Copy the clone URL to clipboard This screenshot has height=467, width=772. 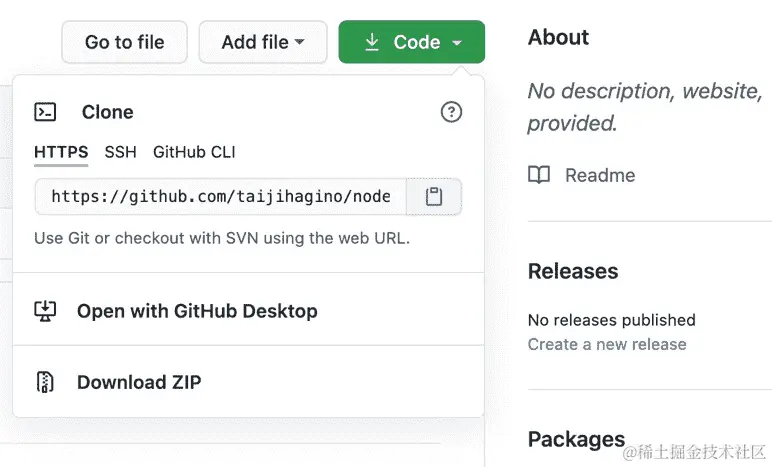(x=434, y=197)
